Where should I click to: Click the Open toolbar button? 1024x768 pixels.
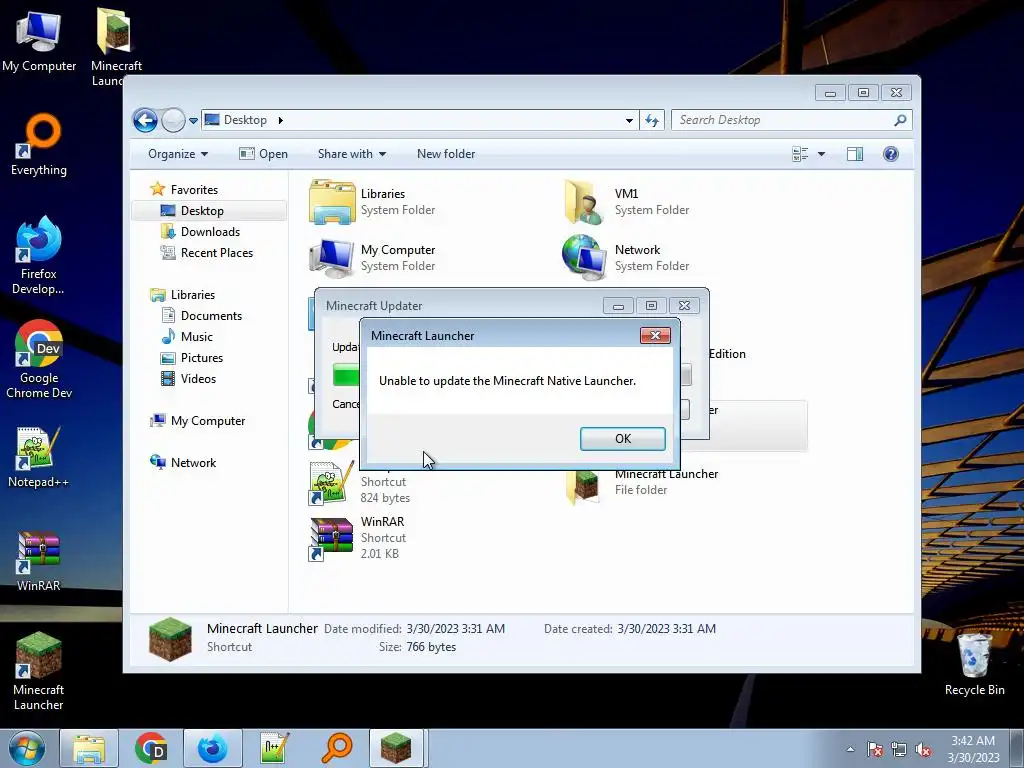pos(263,154)
